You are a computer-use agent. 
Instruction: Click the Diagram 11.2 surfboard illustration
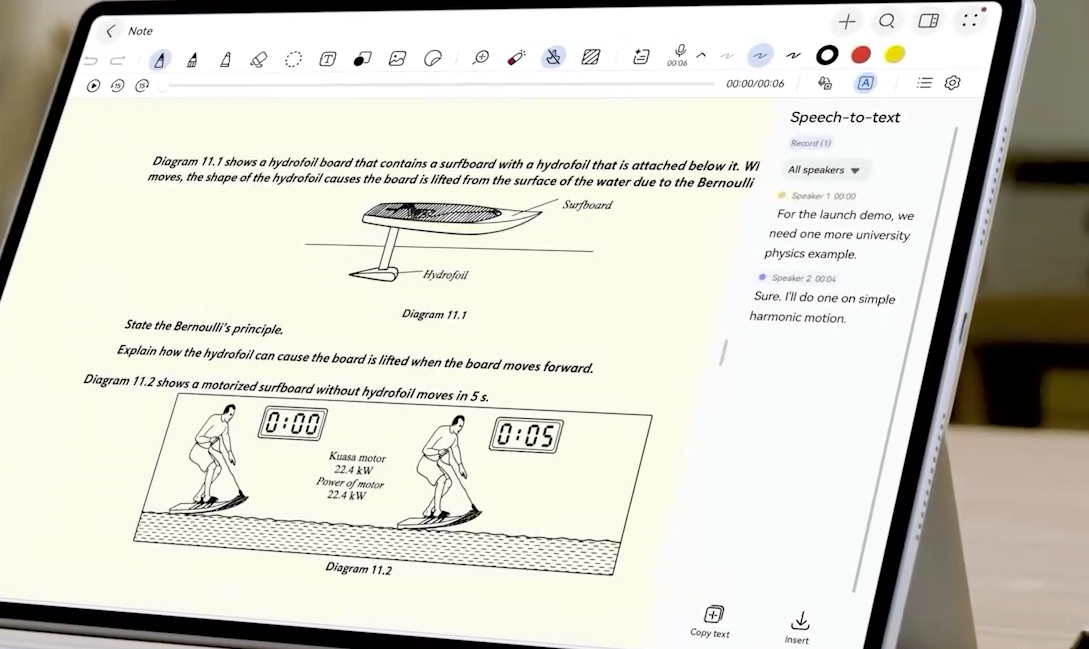392,483
